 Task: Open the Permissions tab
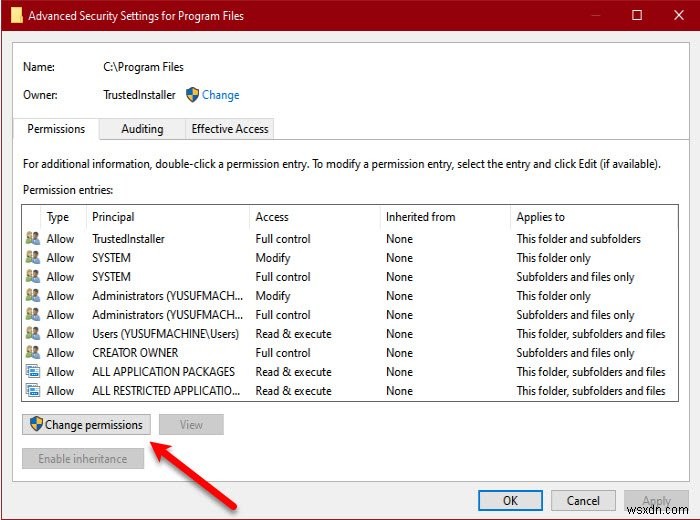(x=56, y=129)
